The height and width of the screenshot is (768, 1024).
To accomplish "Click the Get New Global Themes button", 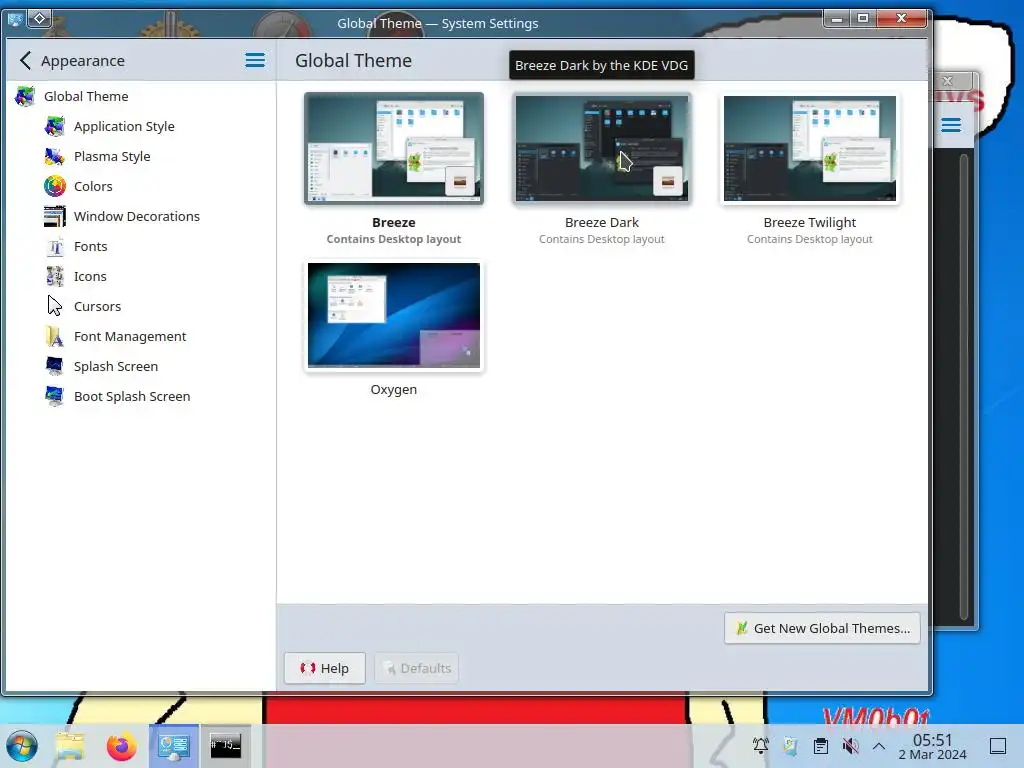I will tap(822, 628).
